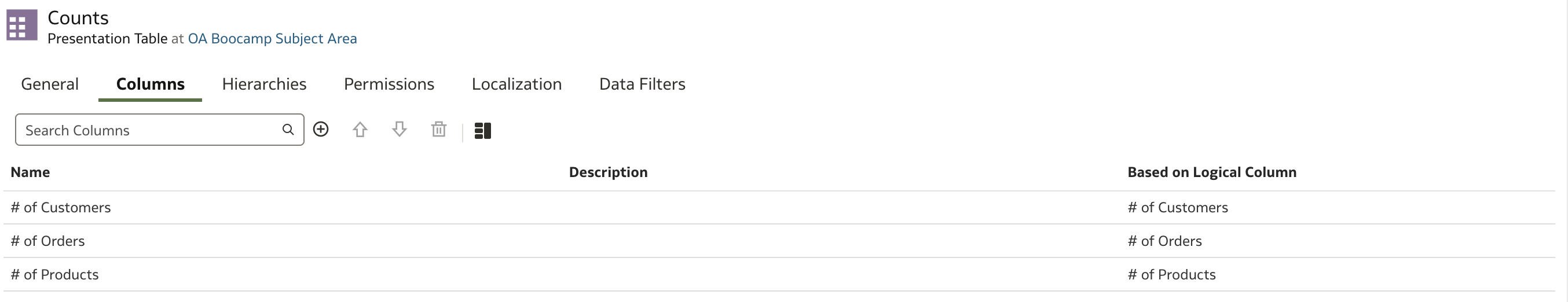The height and width of the screenshot is (302, 1568).
Task: Go to the Permissions tab
Action: (389, 84)
